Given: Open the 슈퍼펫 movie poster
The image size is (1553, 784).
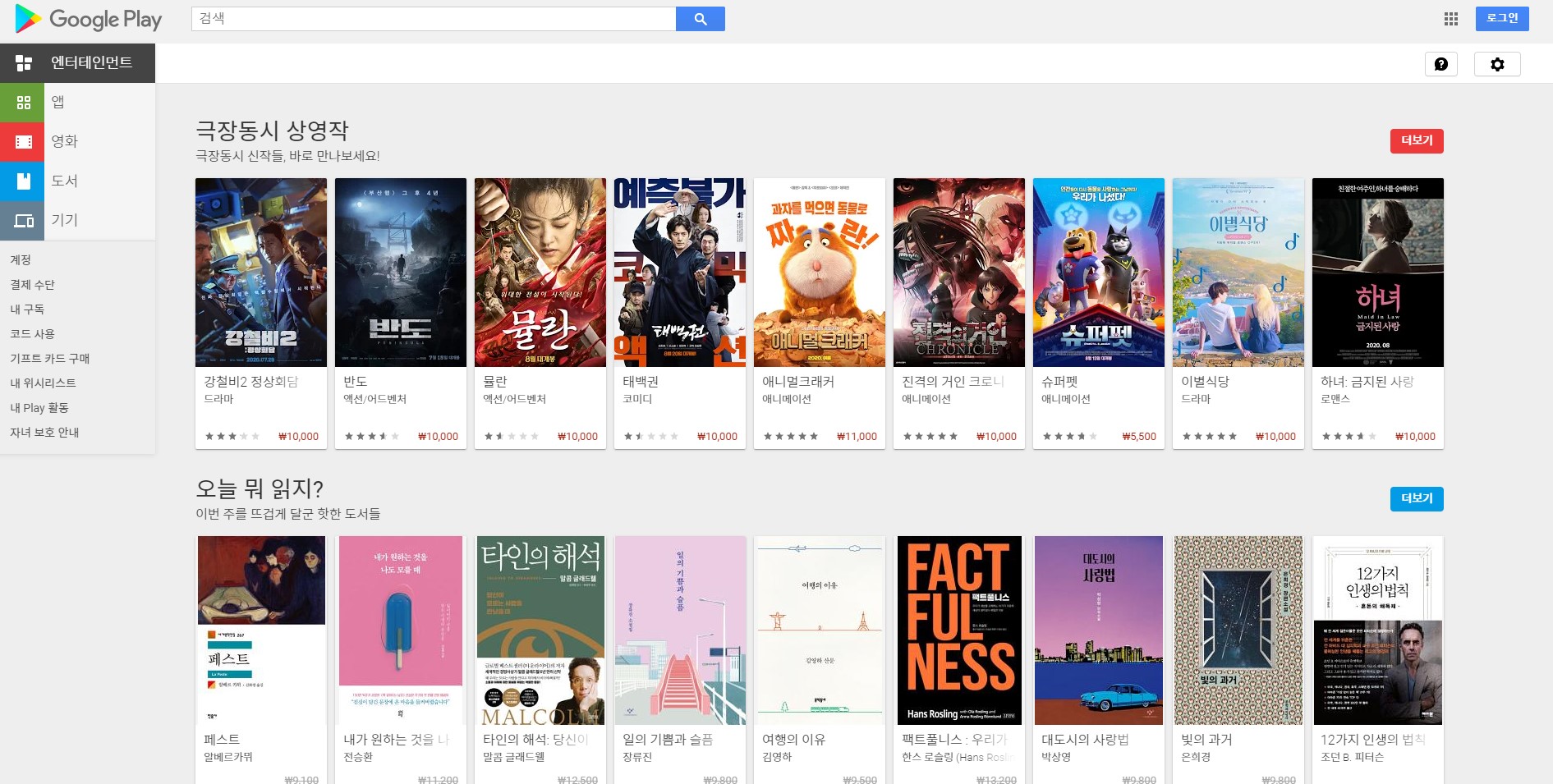Looking at the screenshot, I should click(1099, 273).
